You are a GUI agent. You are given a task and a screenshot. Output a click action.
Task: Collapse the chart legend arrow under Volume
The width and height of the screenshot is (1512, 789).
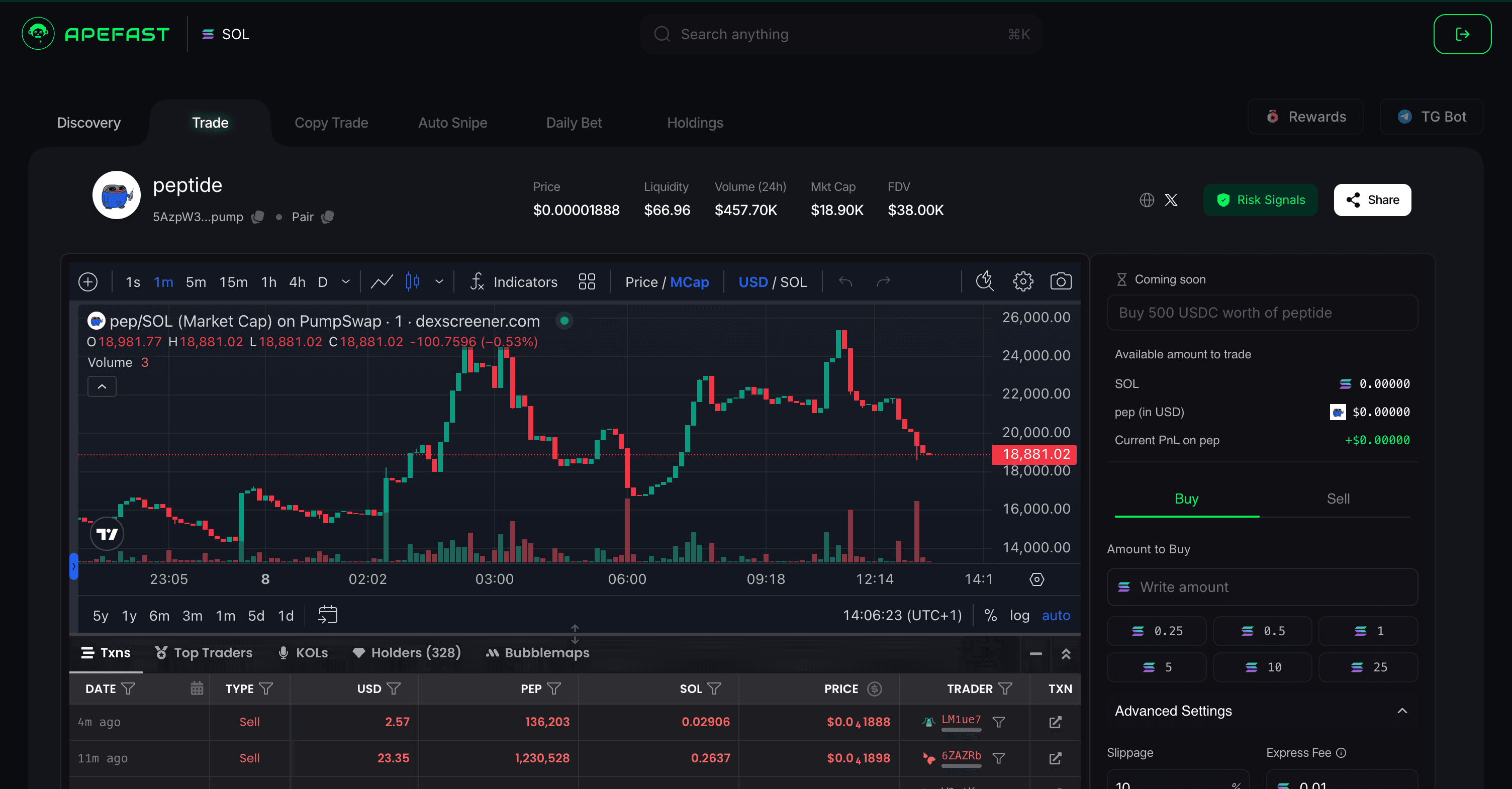102,386
